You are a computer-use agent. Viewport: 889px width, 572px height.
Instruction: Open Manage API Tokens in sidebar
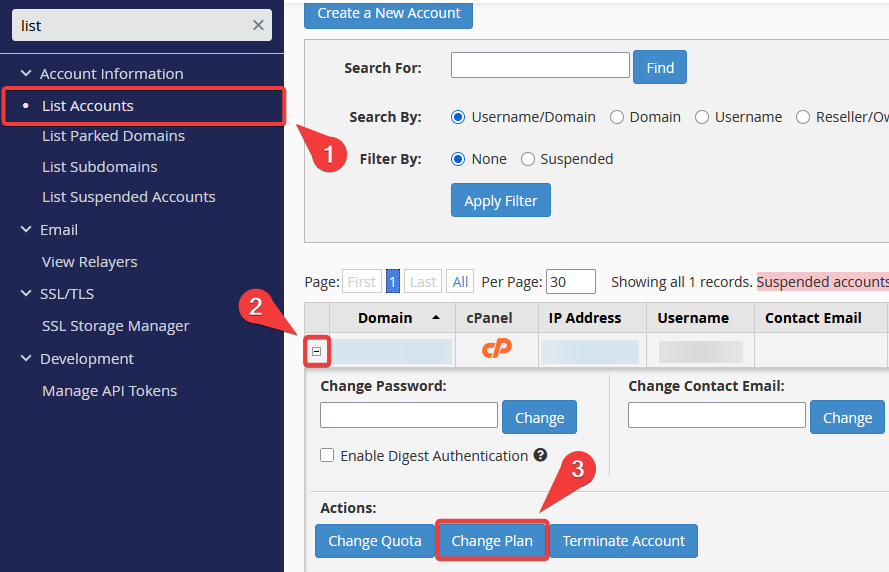[x=109, y=391]
